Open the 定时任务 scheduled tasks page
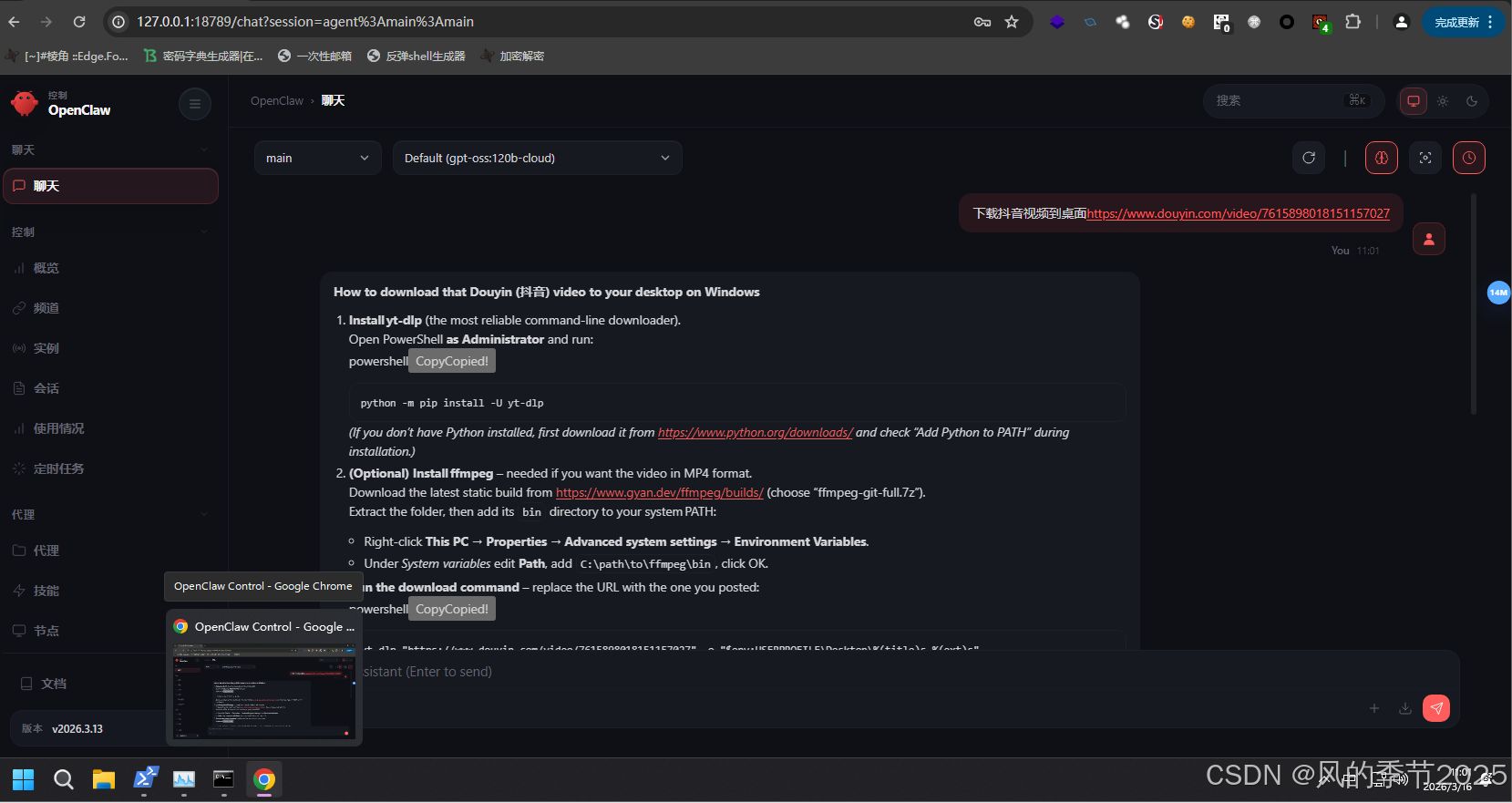The image size is (1512, 803). [x=111, y=468]
